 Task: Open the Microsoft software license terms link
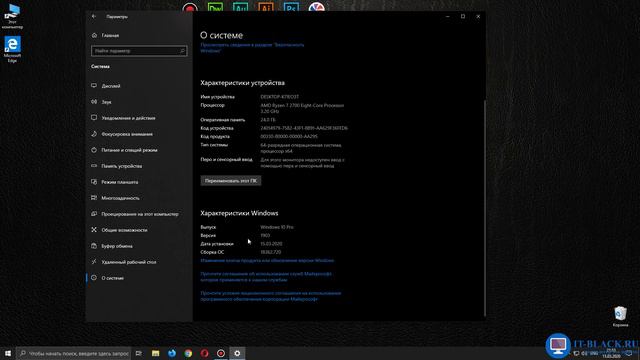(271, 296)
